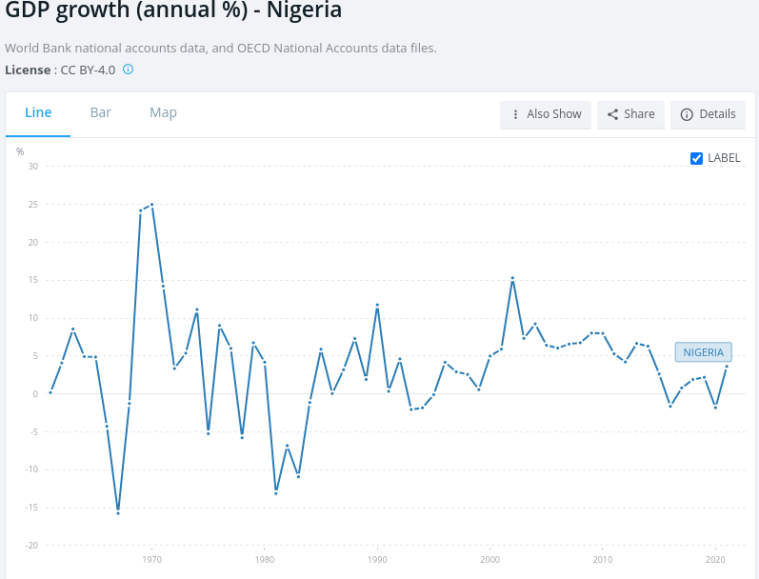The image size is (759, 579).
Task: Click the license info icon
Action: 128,70
